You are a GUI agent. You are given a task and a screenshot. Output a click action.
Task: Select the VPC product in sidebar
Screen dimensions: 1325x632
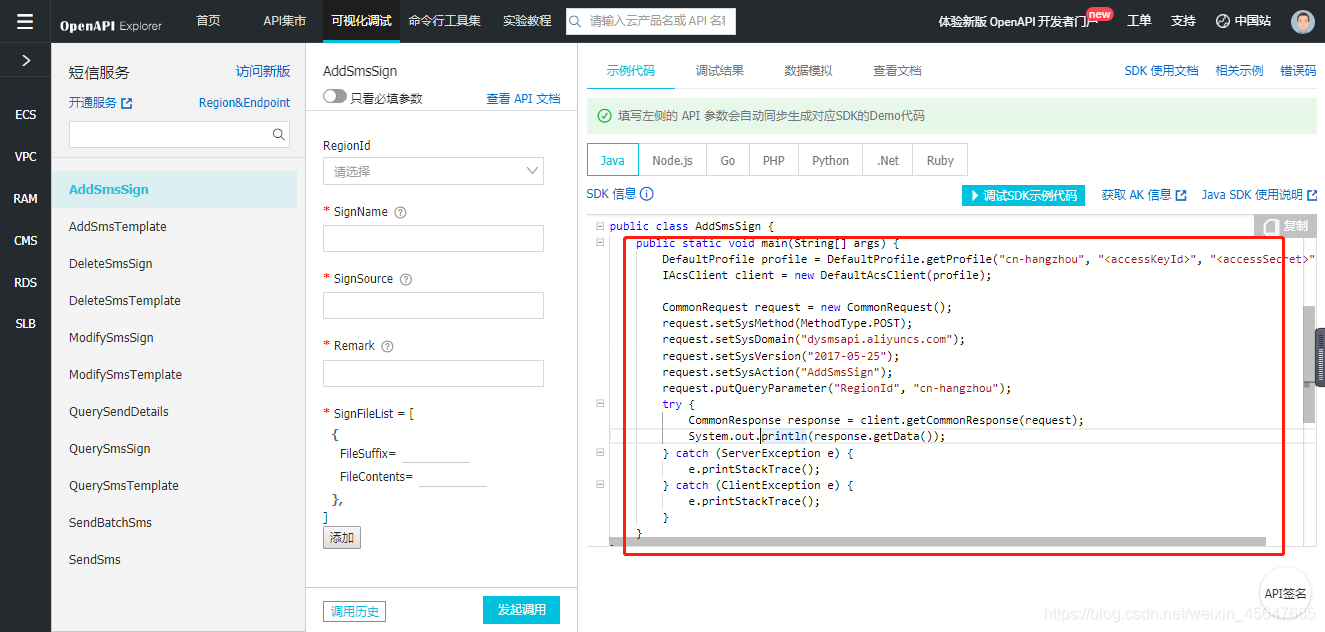[25, 157]
